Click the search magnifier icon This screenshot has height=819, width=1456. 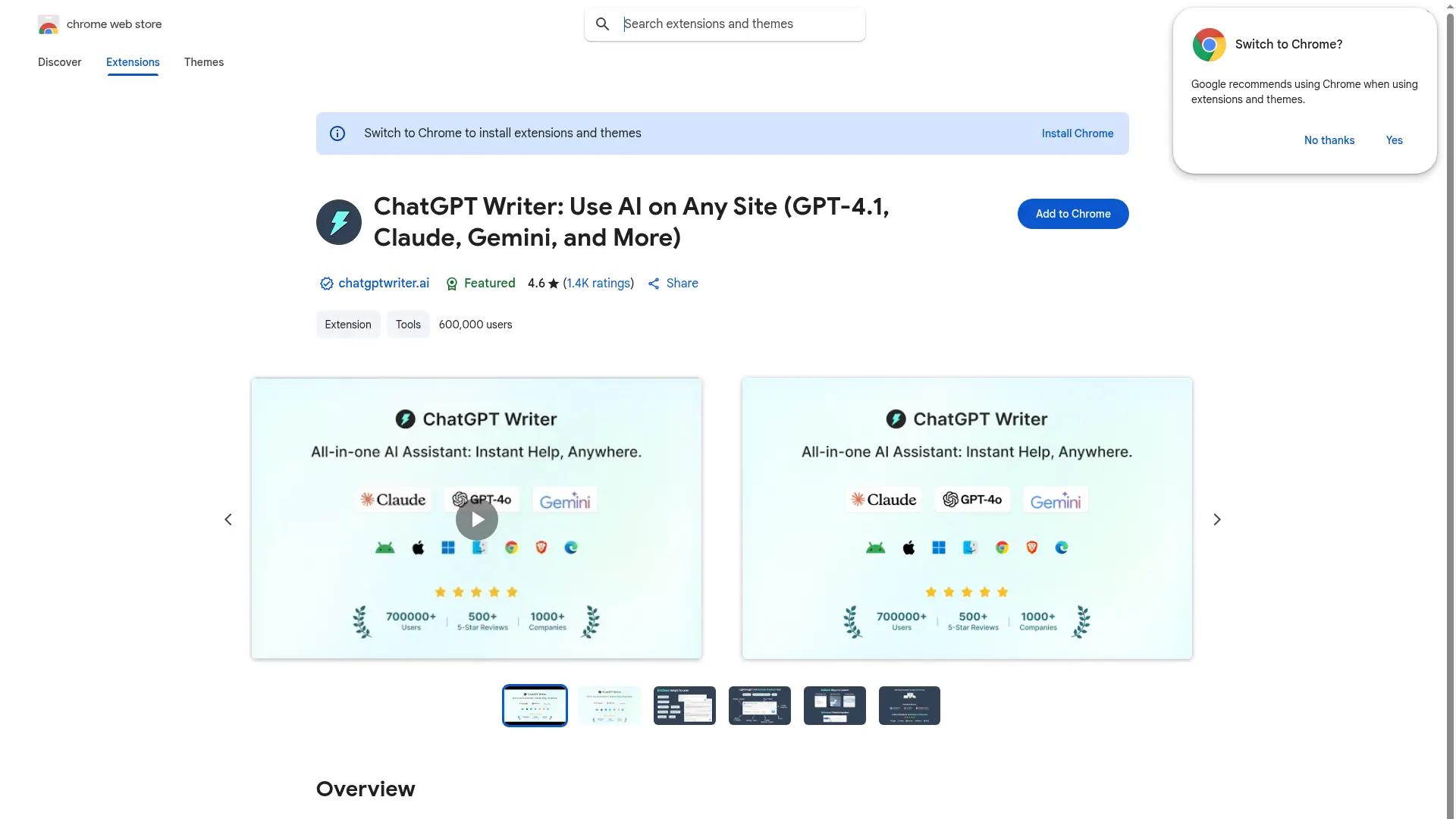coord(602,24)
